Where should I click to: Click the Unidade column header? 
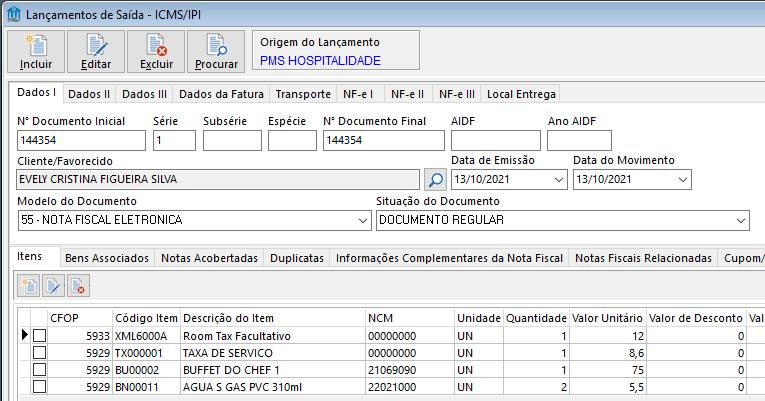[x=479, y=318]
